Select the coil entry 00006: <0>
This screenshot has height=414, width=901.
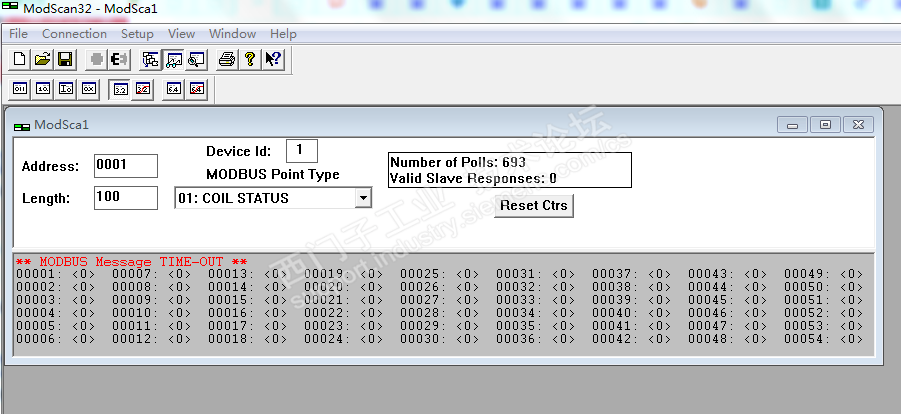55,339
